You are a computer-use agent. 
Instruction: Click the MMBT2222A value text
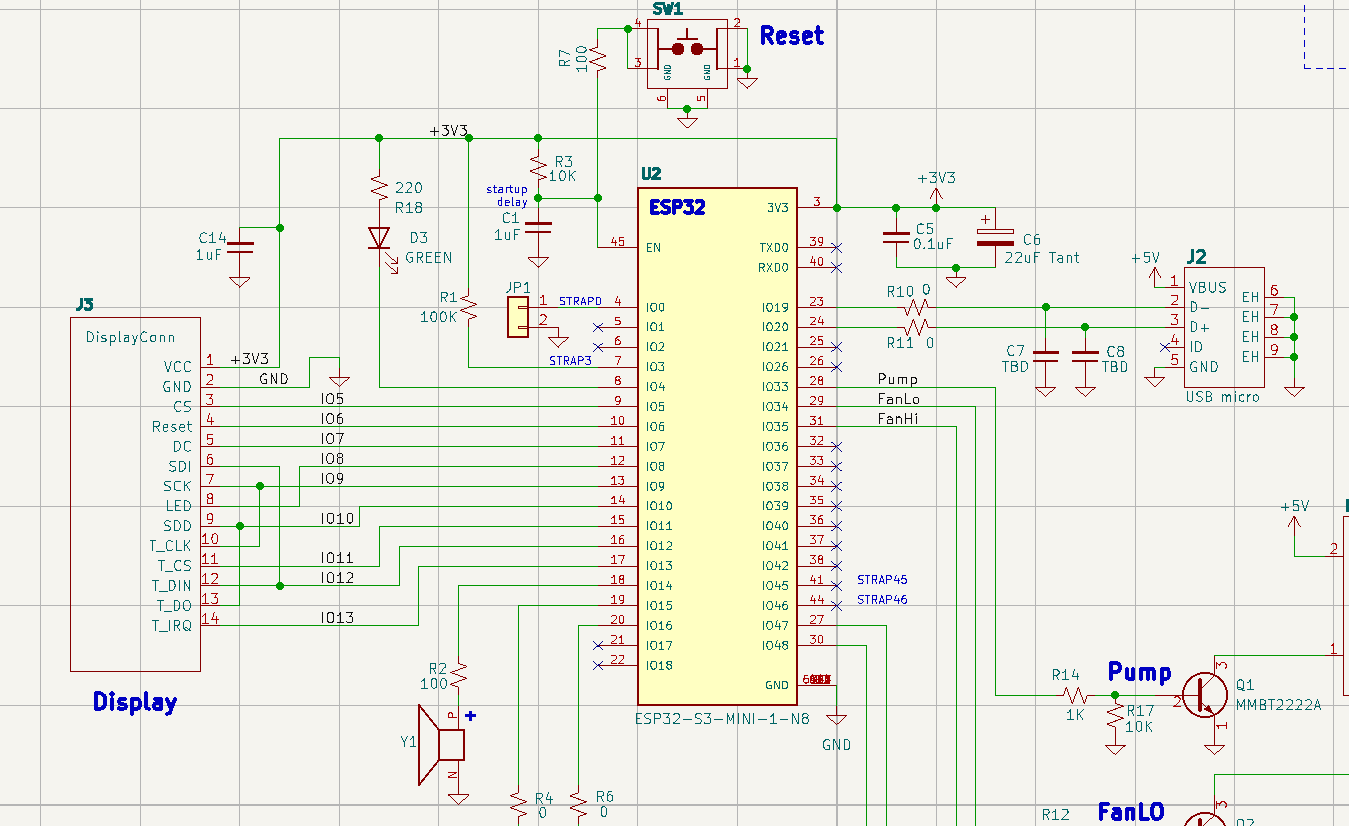[1279, 705]
